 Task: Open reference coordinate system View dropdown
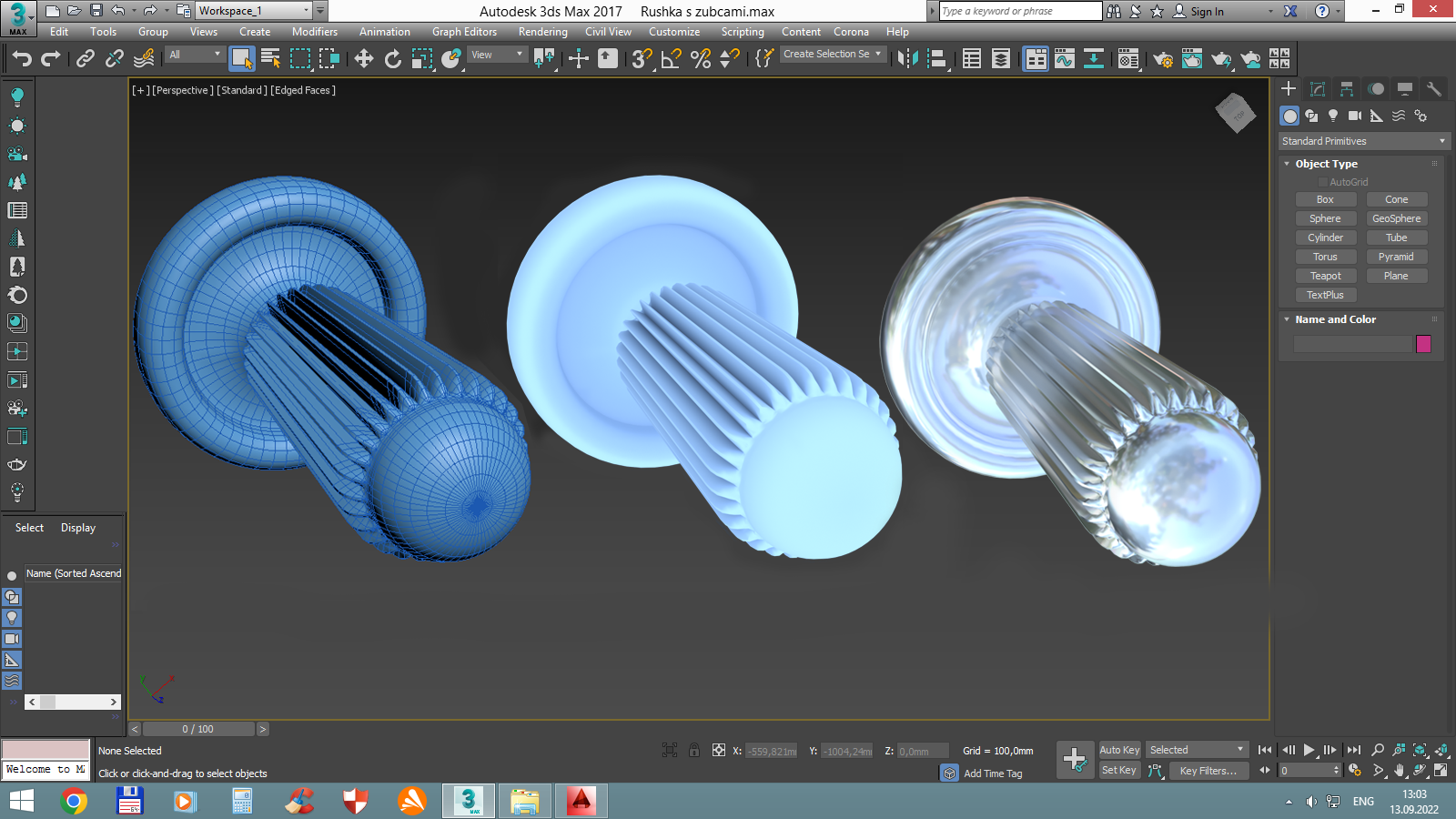pos(497,55)
